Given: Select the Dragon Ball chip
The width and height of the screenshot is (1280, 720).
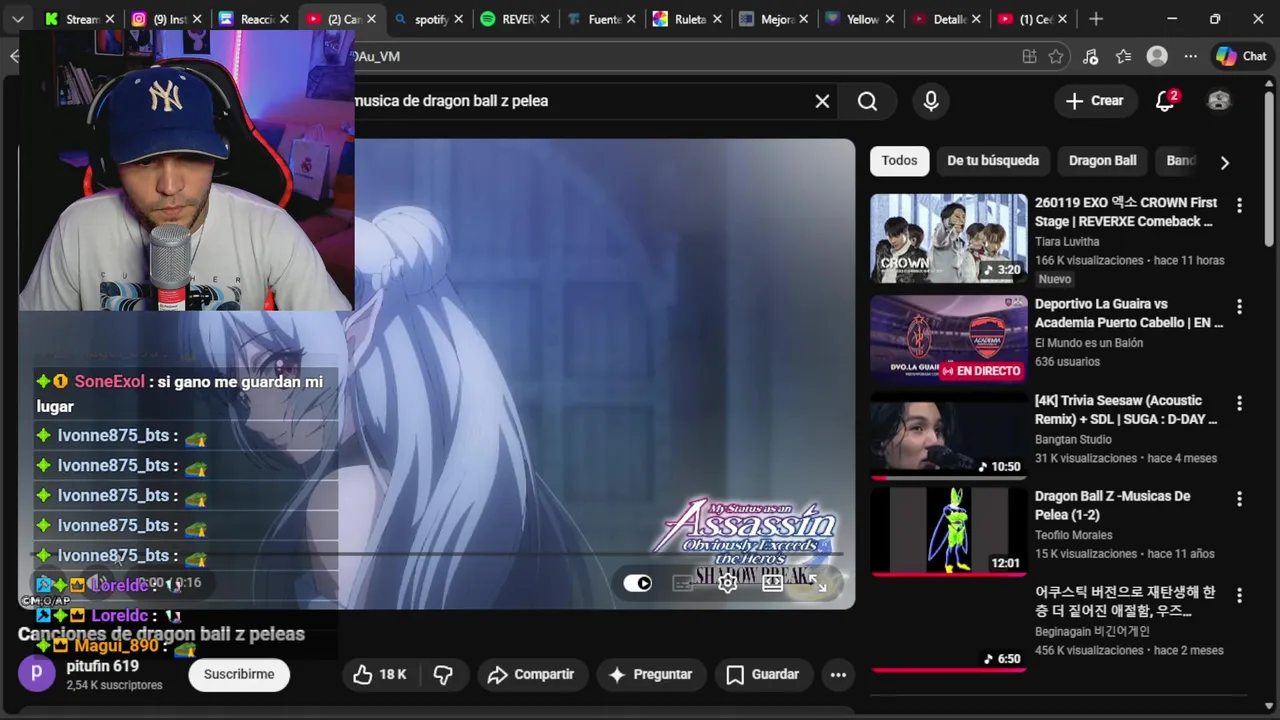Looking at the screenshot, I should point(1102,161).
